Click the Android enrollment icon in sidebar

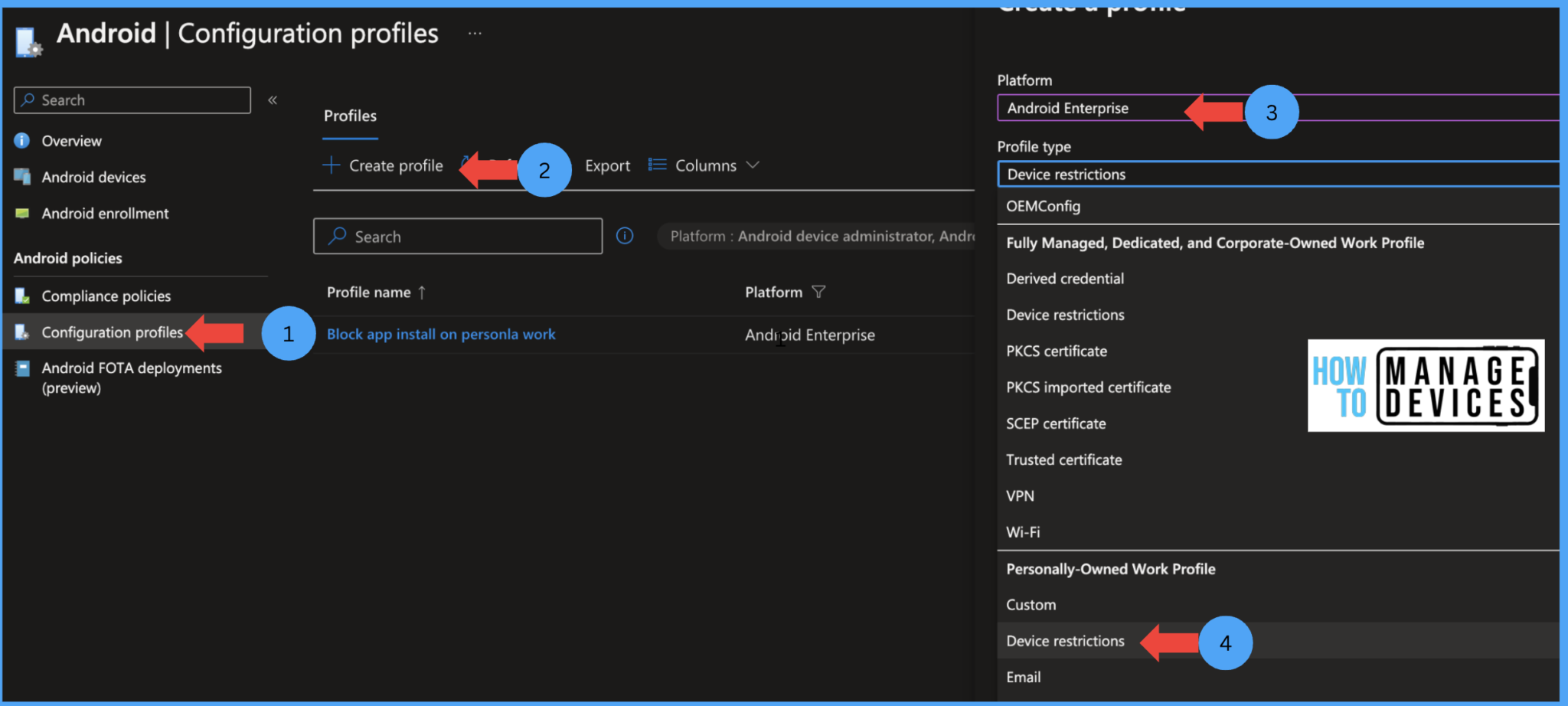(x=22, y=213)
